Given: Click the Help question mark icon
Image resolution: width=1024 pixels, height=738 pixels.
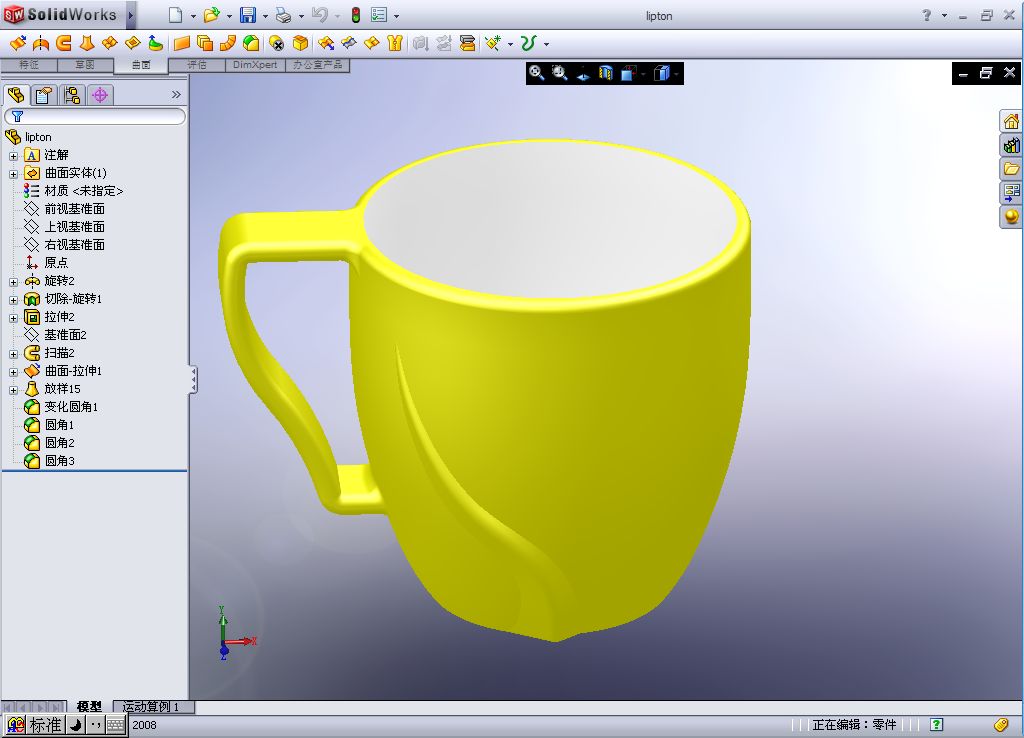Looking at the screenshot, I should [926, 15].
